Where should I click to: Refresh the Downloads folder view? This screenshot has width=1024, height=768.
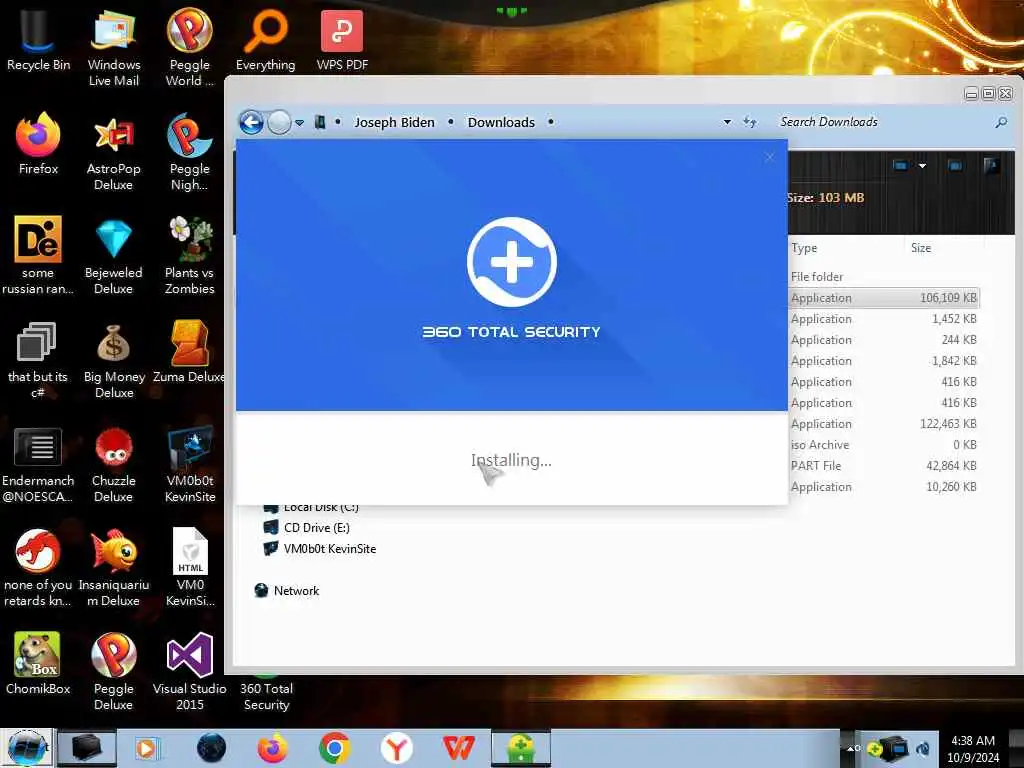point(750,122)
